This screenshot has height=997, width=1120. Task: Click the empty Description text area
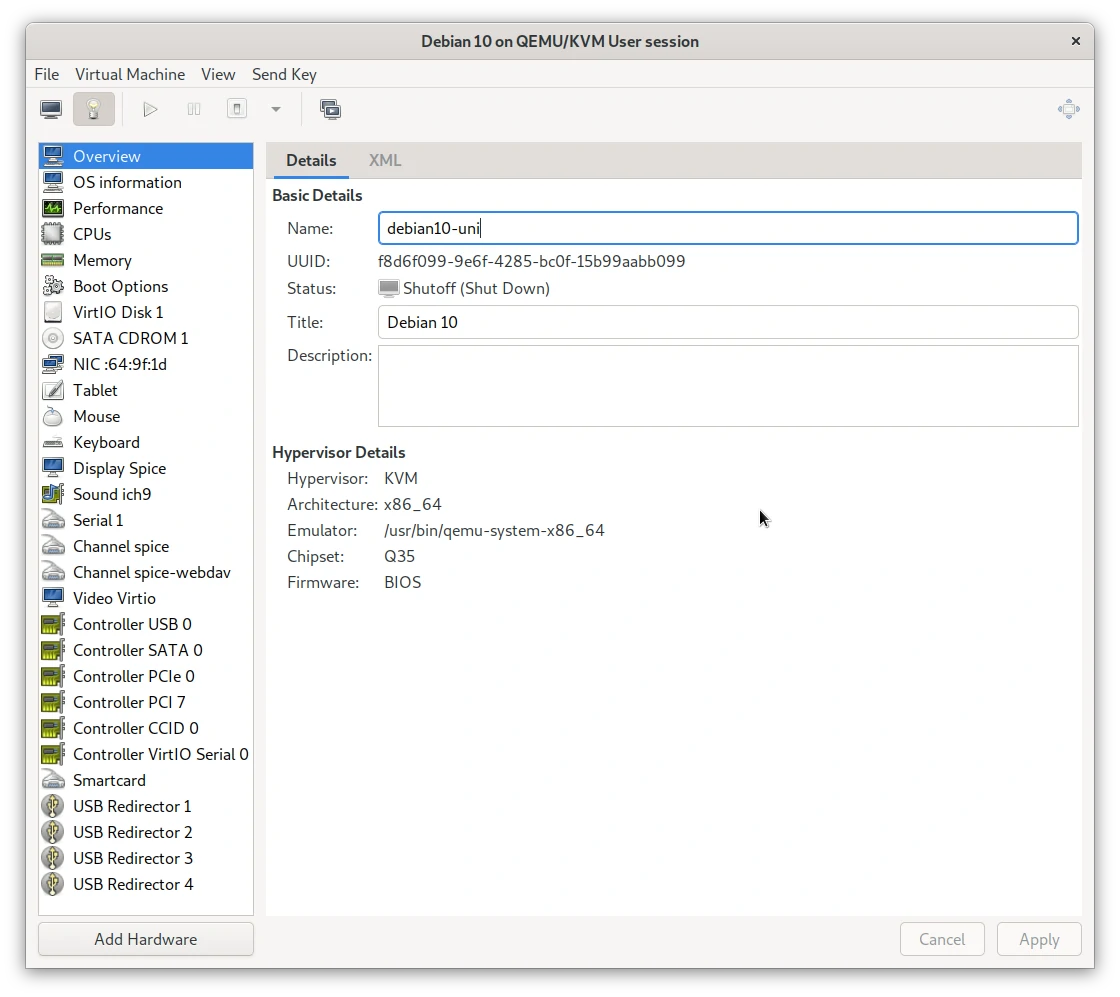click(728, 386)
